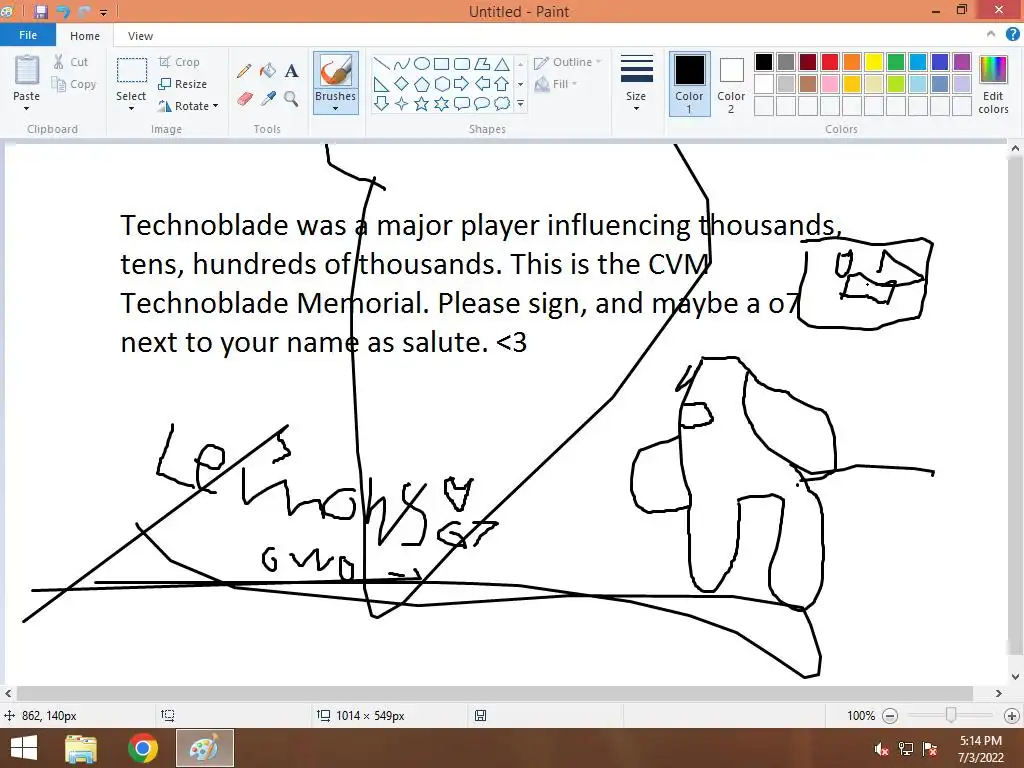Pick the red color swatch
This screenshot has width=1024, height=768.
pos(830,62)
